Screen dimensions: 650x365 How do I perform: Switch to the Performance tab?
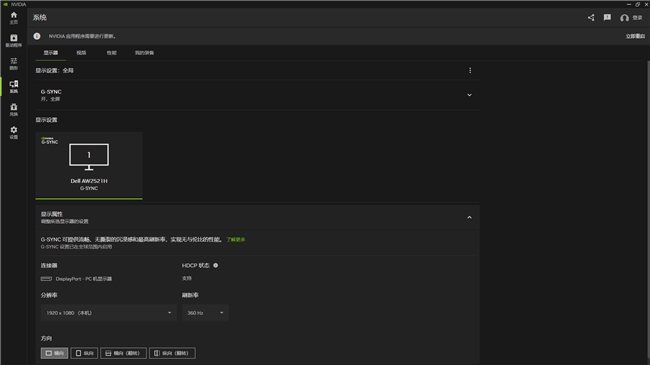coord(112,53)
